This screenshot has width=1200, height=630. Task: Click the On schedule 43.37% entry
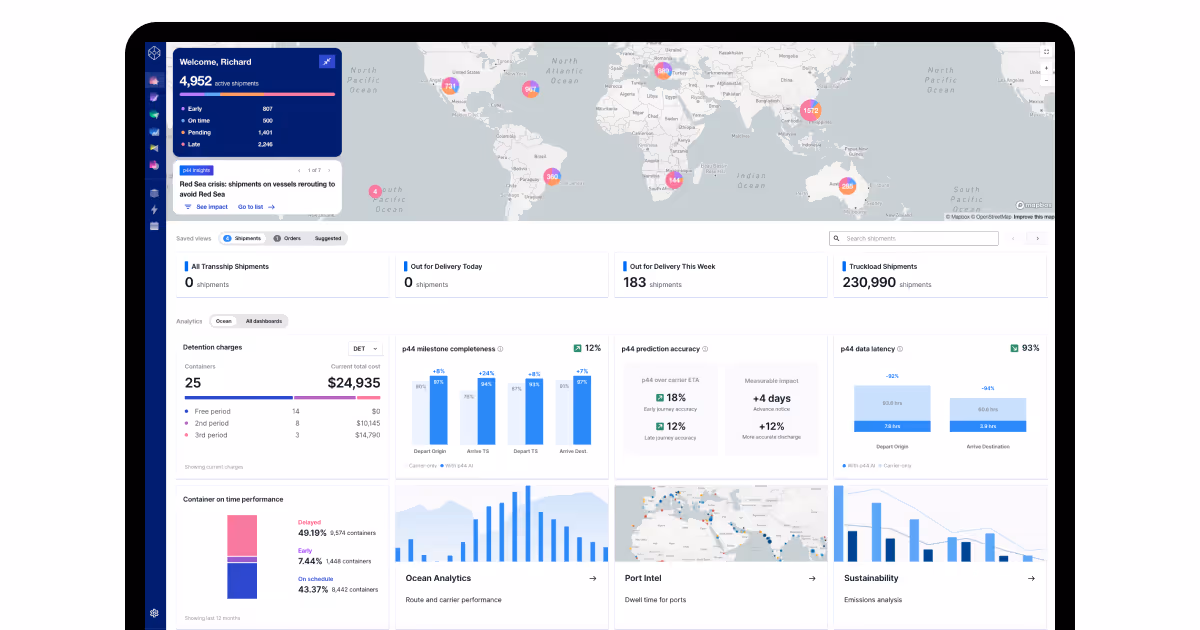(x=338, y=585)
